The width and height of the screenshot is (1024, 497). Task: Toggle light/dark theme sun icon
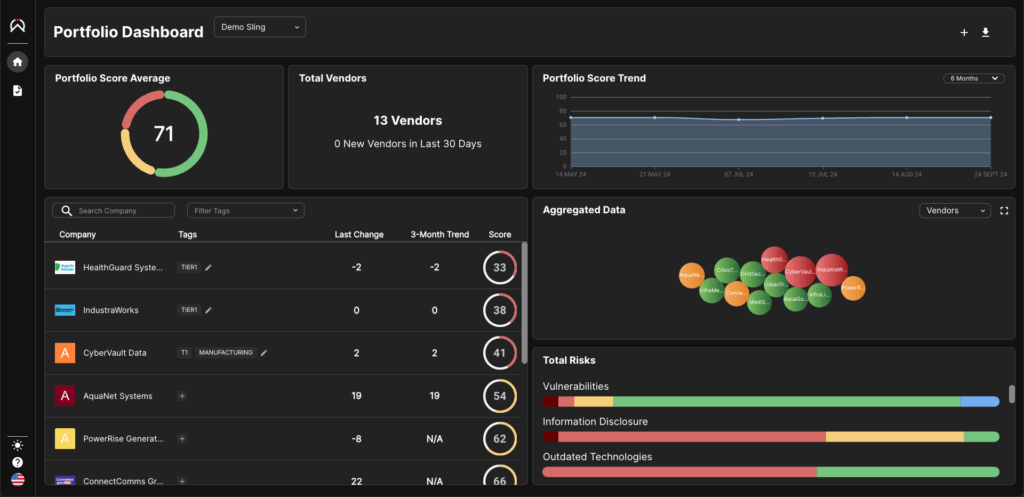pos(17,445)
